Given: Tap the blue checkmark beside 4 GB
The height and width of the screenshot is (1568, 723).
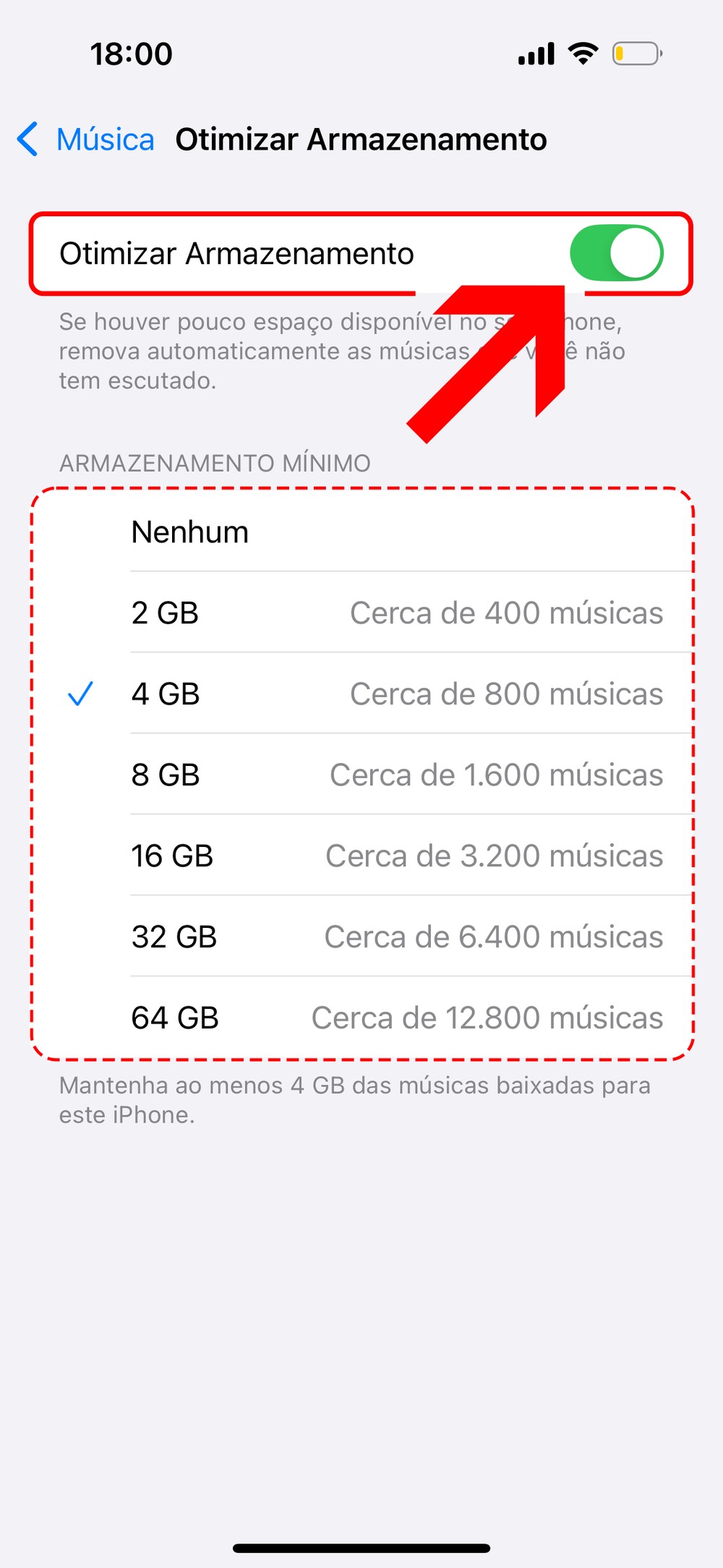Looking at the screenshot, I should (x=80, y=694).
